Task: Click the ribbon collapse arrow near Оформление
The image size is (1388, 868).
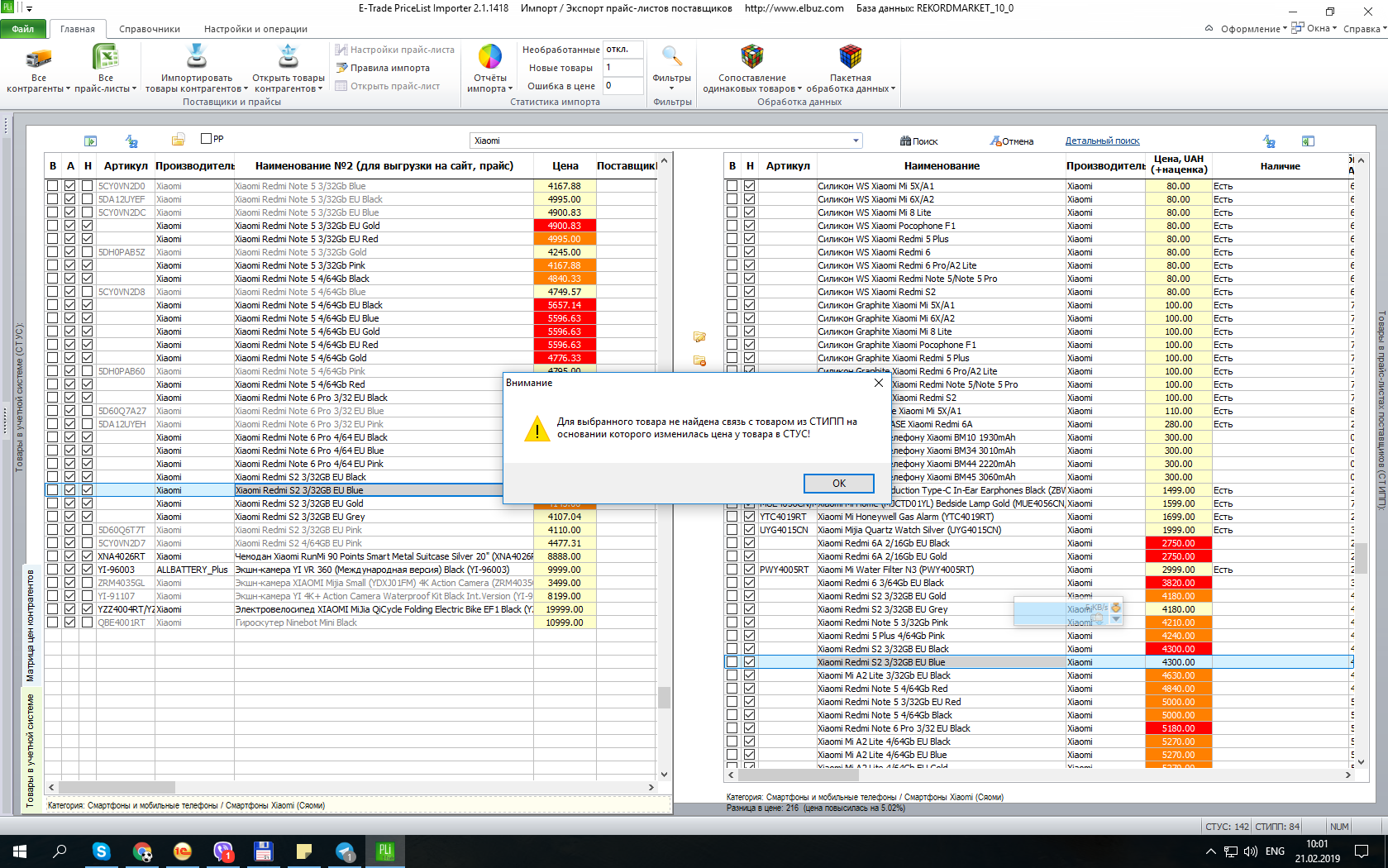Action: [x=1209, y=28]
